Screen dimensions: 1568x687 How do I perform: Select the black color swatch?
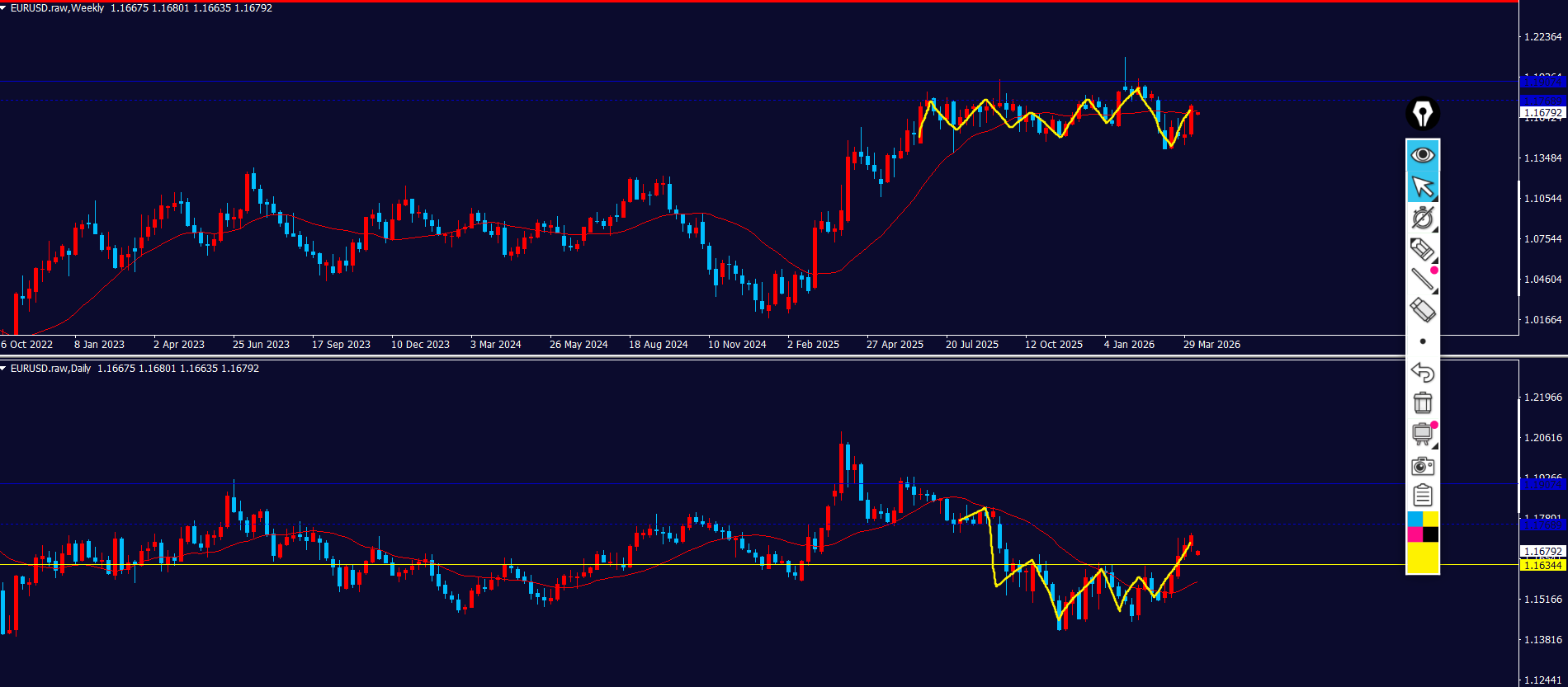pos(1430,534)
